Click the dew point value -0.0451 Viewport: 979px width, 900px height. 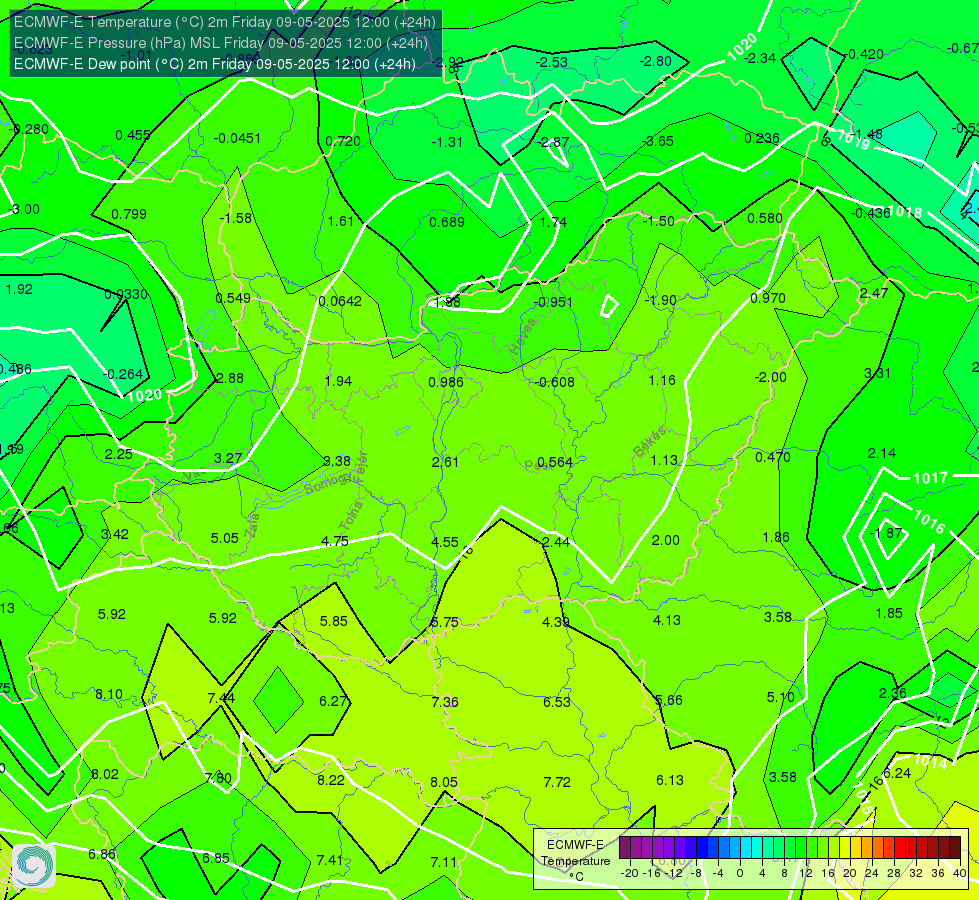click(x=237, y=139)
